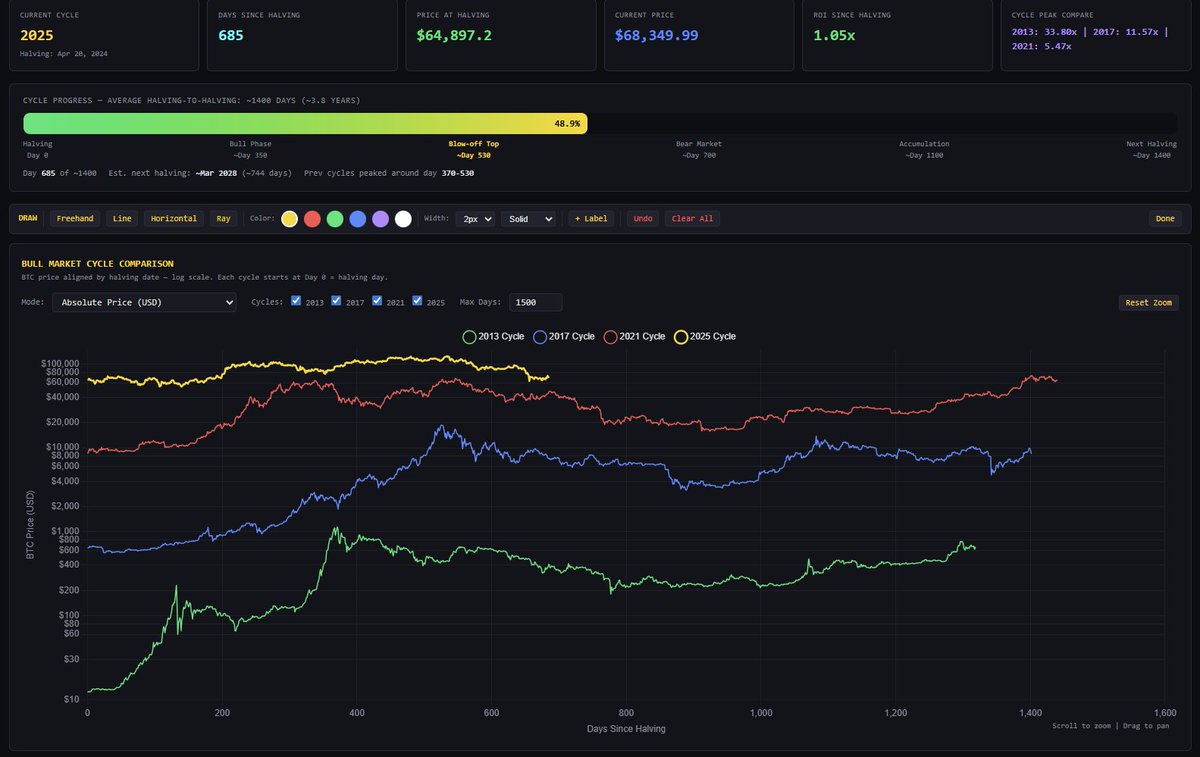The height and width of the screenshot is (757, 1200).
Task: Click the Cycle Peak Compare values
Action: 1090,38
